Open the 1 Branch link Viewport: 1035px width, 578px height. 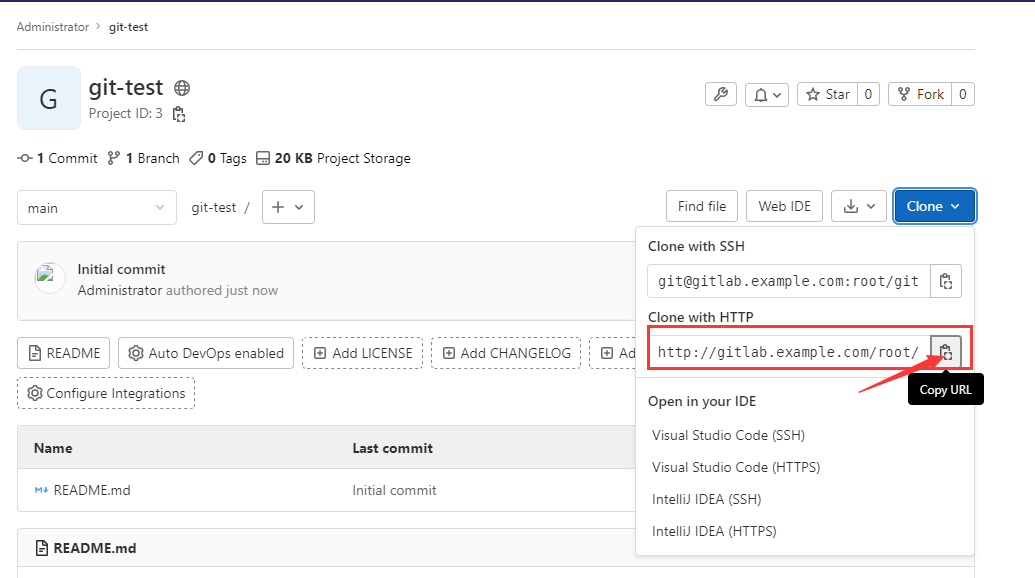point(143,158)
